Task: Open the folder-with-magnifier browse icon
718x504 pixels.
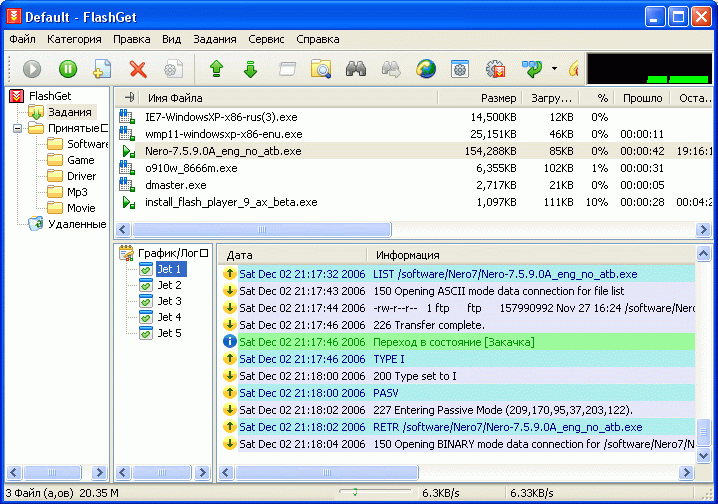Action: click(x=321, y=69)
